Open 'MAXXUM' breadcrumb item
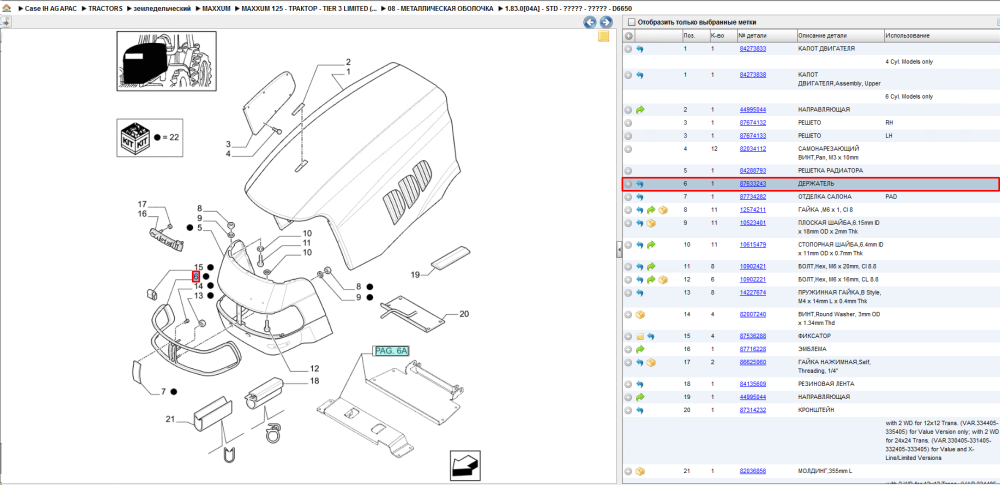The width and height of the screenshot is (1000, 485). point(217,9)
